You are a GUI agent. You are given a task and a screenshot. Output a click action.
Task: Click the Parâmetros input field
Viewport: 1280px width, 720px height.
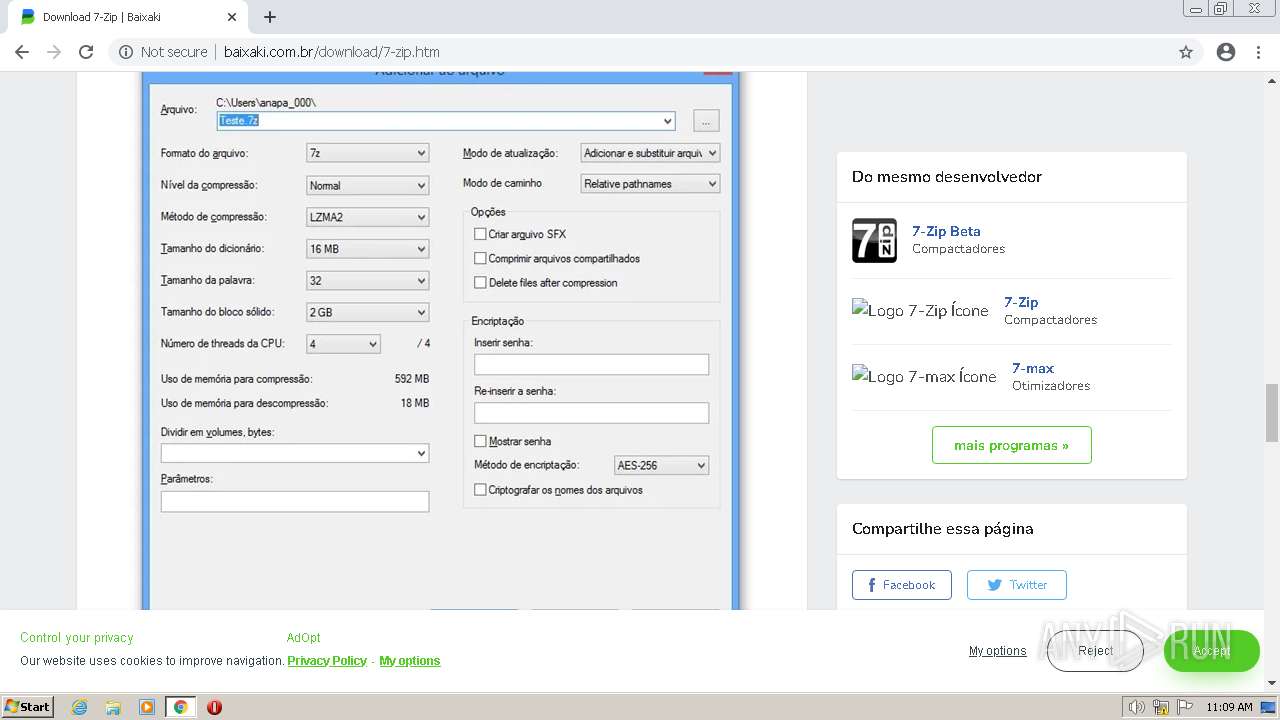coord(295,501)
